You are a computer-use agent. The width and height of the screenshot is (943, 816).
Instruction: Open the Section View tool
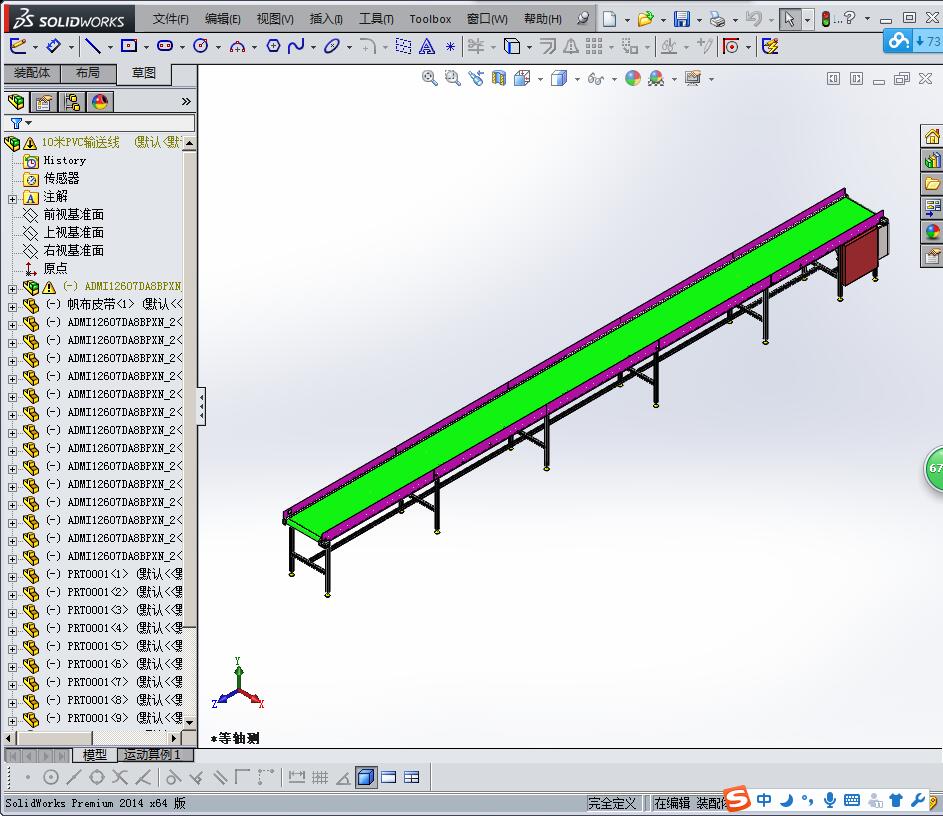[x=501, y=78]
